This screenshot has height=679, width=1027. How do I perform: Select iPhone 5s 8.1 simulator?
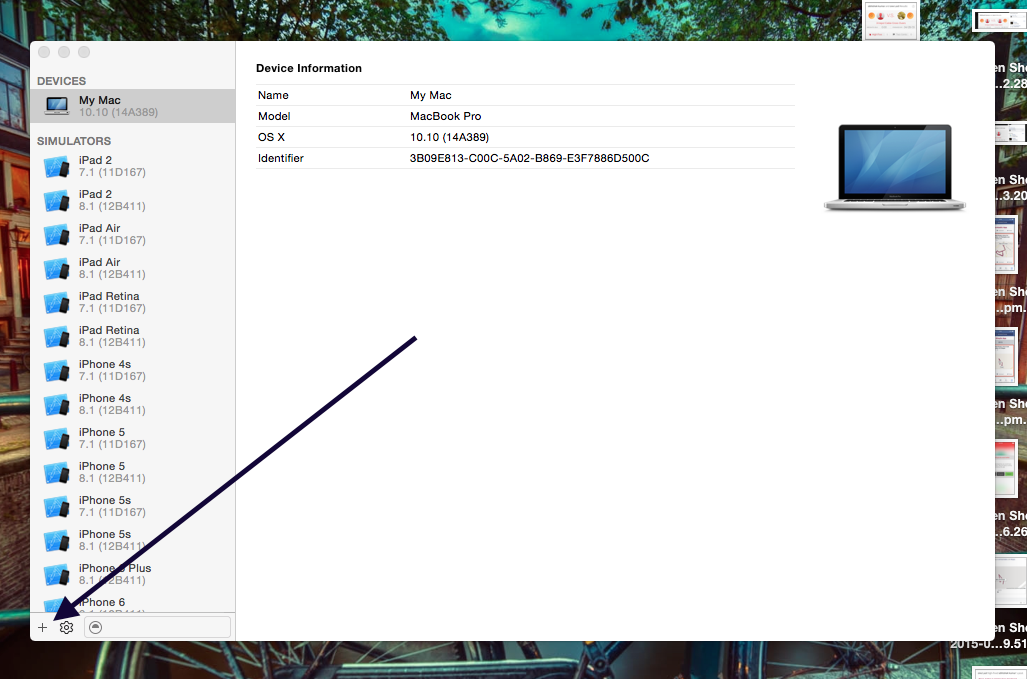click(133, 541)
